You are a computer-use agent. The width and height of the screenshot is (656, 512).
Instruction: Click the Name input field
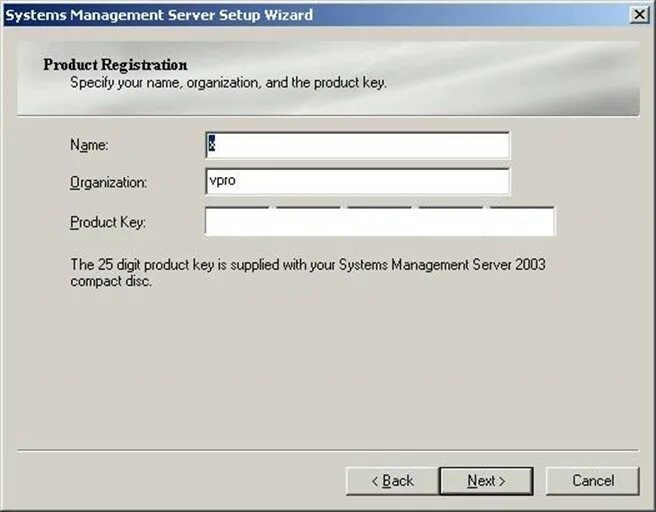[x=358, y=145]
